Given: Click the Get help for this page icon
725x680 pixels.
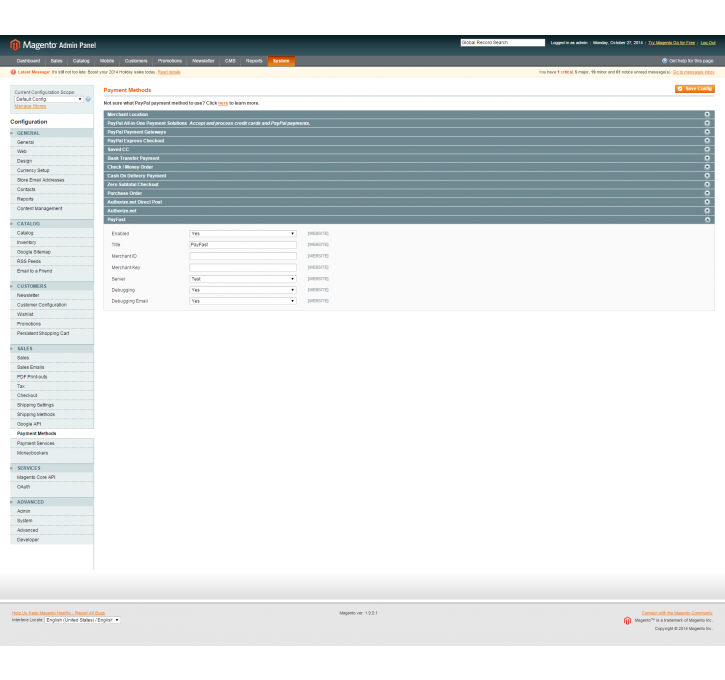Looking at the screenshot, I should pos(664,61).
